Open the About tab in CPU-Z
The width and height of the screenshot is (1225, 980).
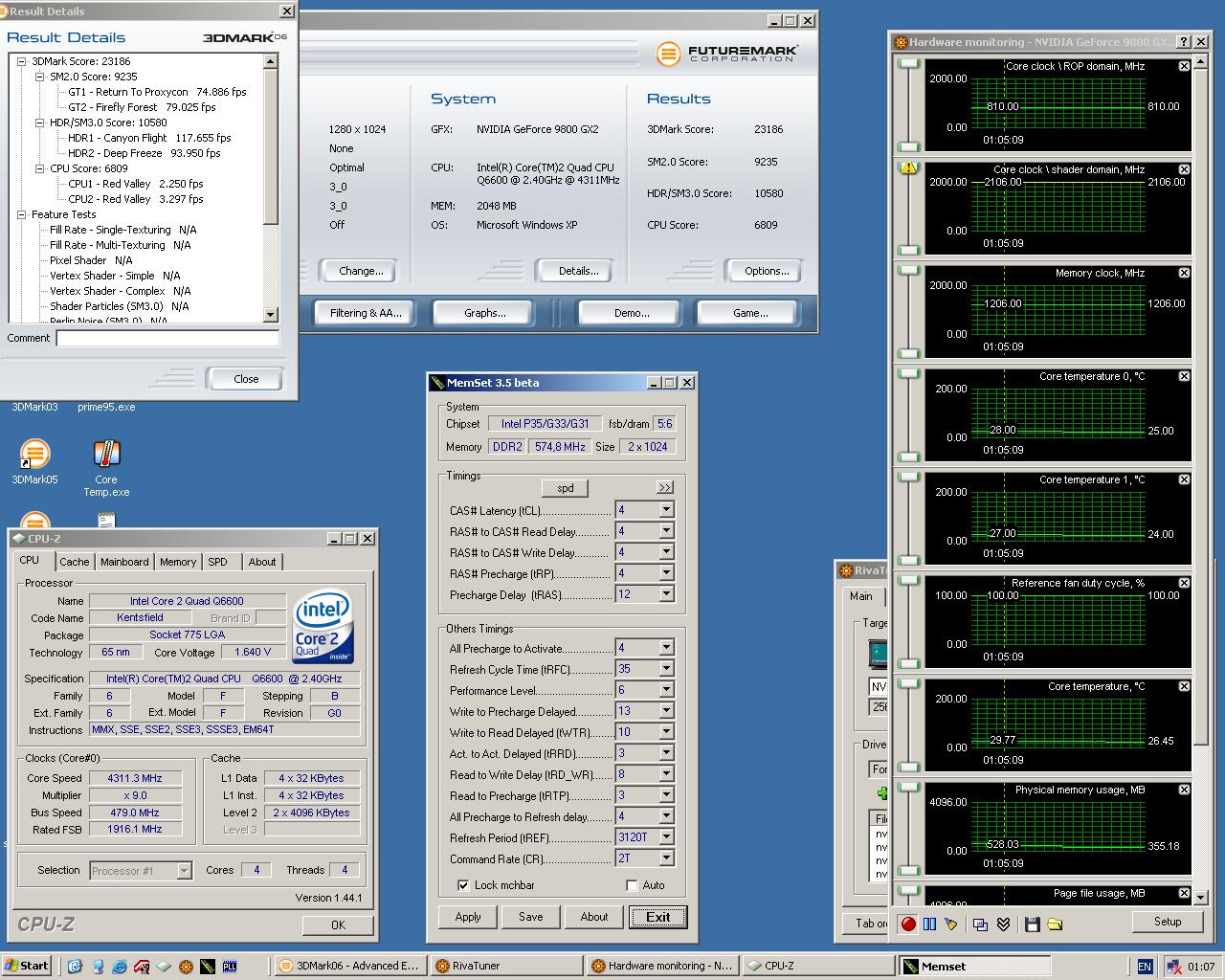262,562
